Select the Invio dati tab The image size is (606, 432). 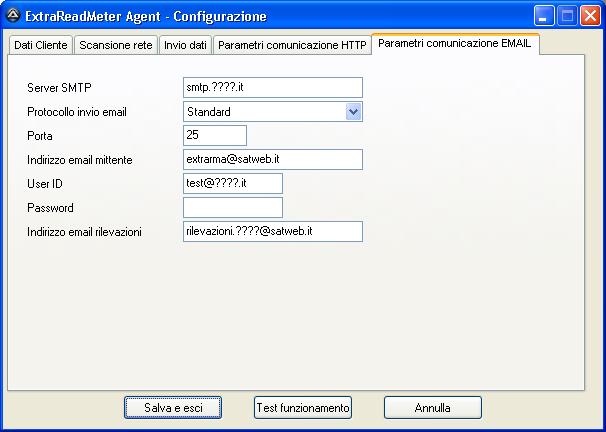pos(184,46)
